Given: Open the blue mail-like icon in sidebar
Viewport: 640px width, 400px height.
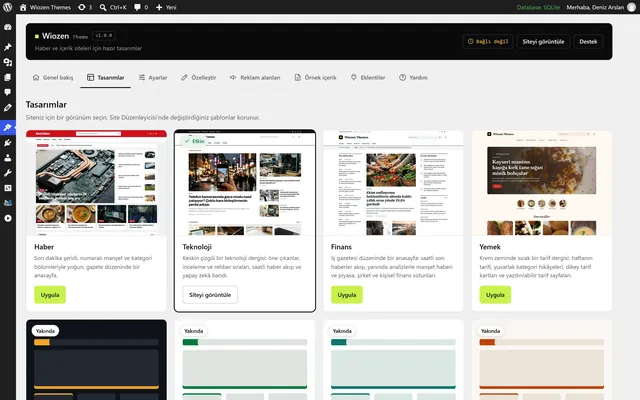Looking at the screenshot, I should click(8, 203).
